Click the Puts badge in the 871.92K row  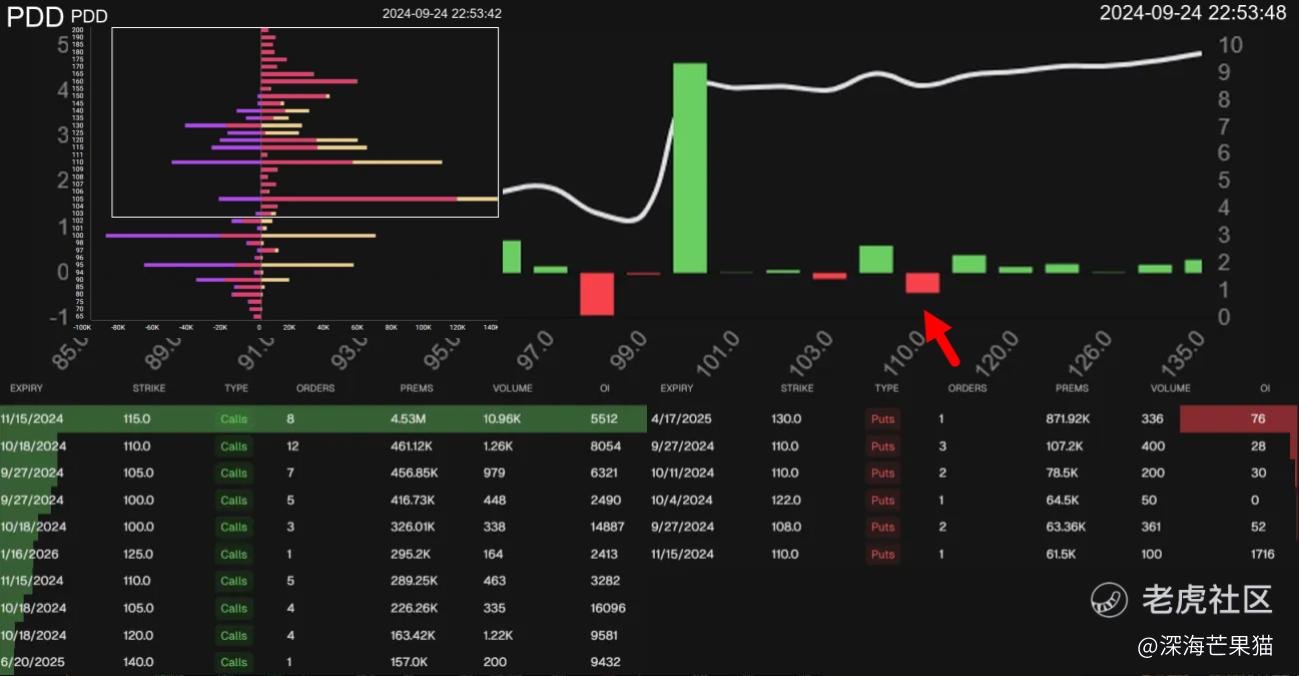coord(883,419)
